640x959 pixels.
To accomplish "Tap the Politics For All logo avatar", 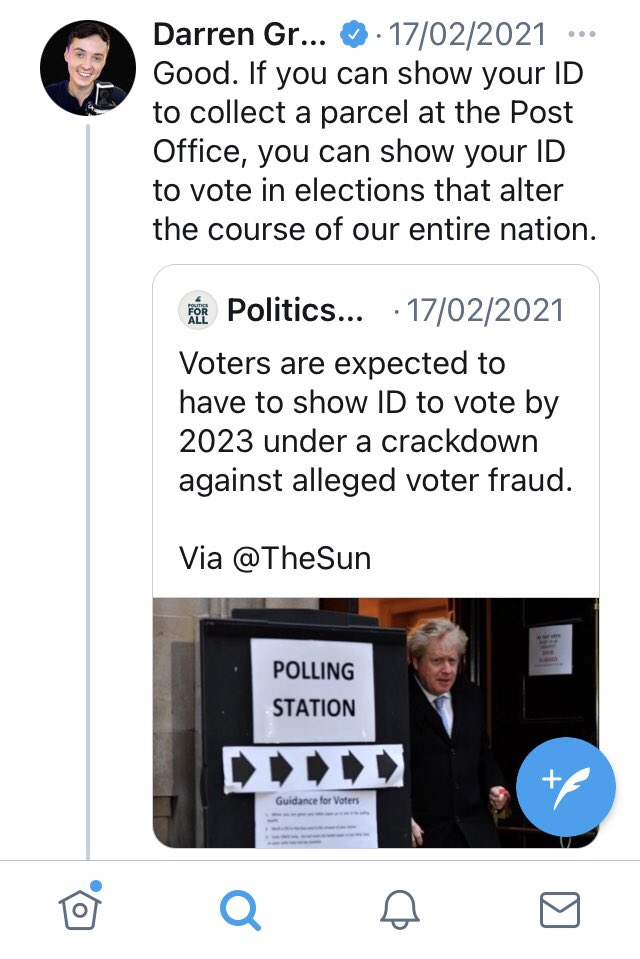I will 198,309.
